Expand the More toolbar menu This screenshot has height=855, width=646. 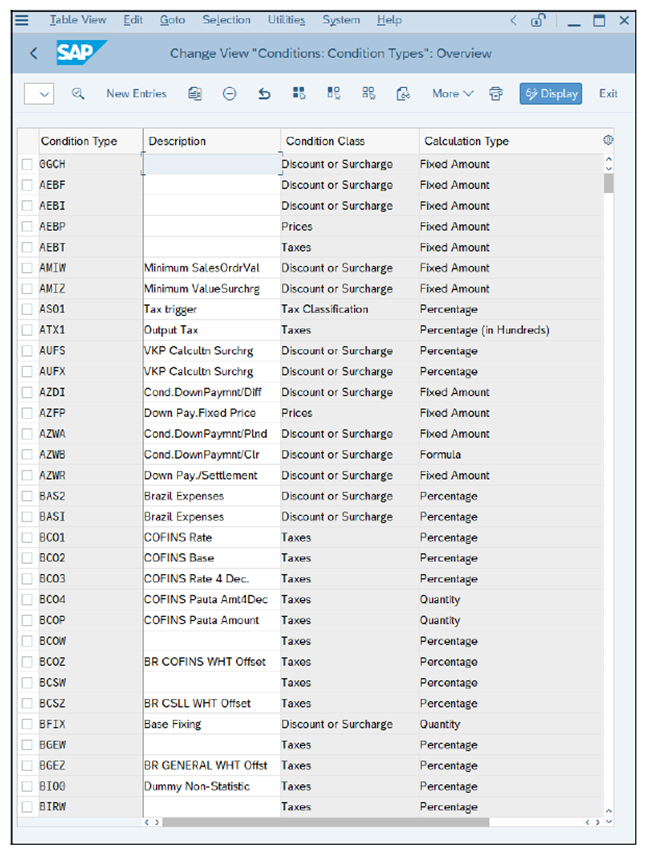[x=452, y=93]
